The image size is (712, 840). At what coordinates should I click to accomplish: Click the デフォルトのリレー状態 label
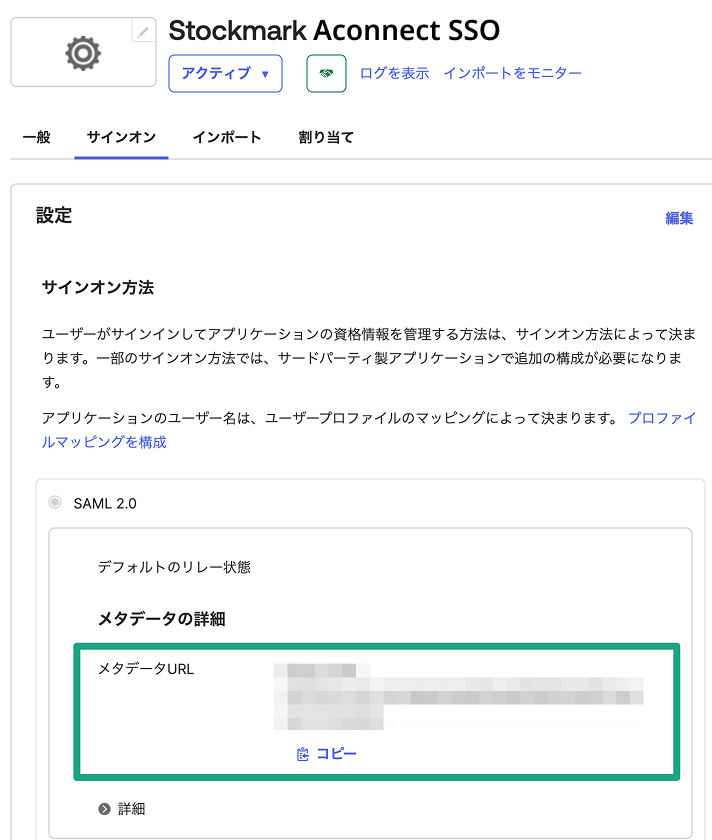click(174, 567)
